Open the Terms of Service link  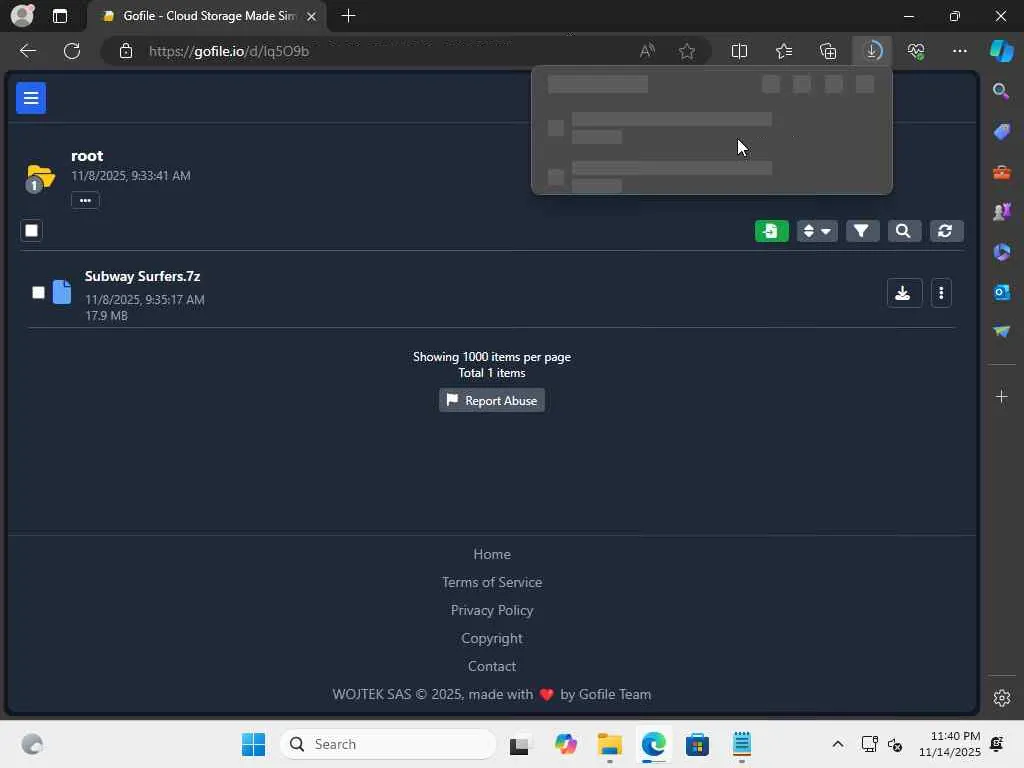pyautogui.click(x=492, y=582)
